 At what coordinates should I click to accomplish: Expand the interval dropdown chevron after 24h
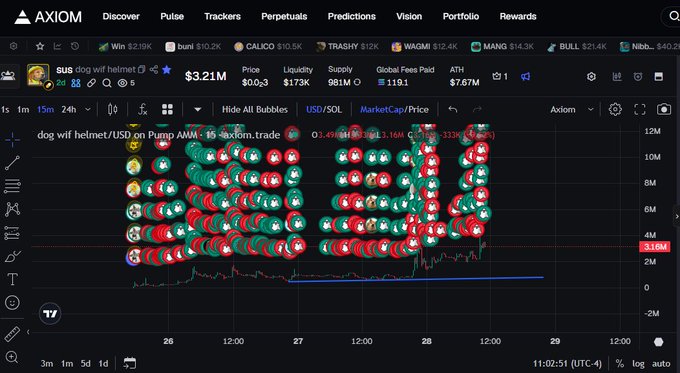88,110
